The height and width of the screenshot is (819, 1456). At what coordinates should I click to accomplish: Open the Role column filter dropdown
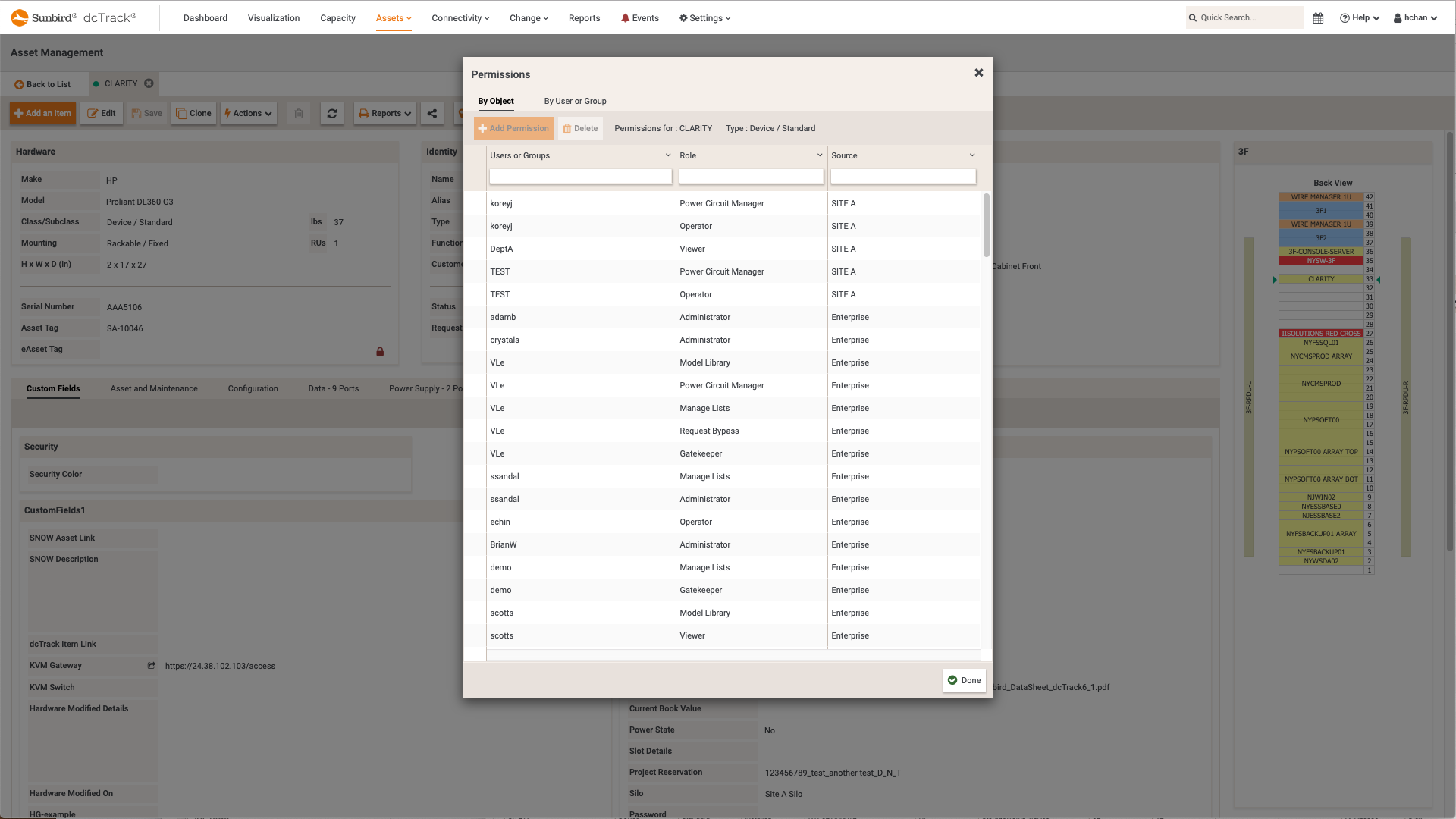click(819, 155)
